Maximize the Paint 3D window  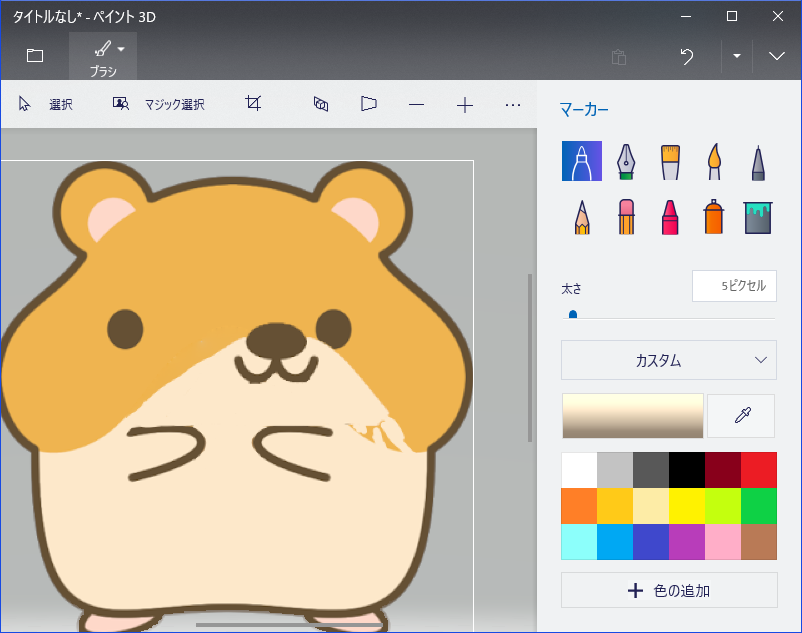(x=732, y=16)
